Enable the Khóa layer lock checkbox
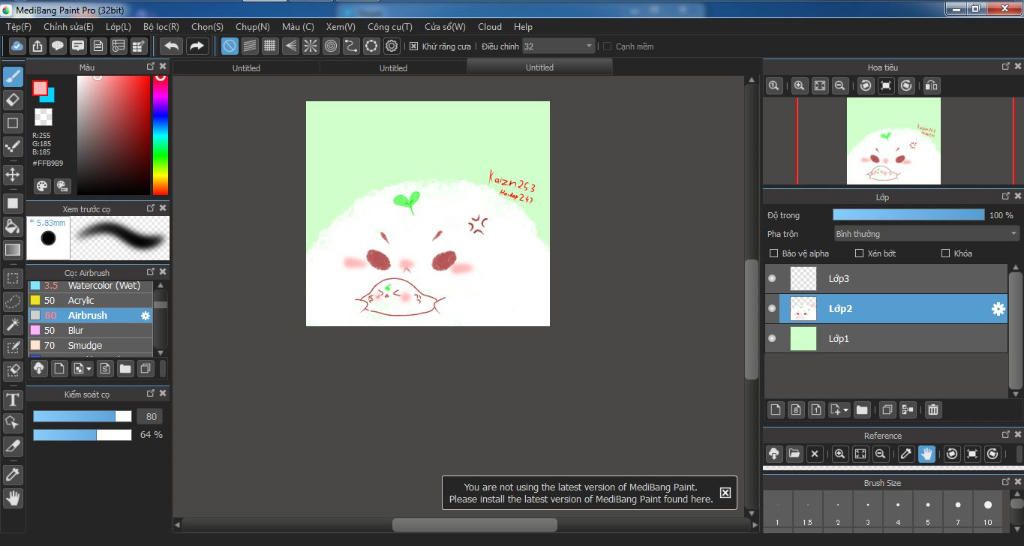 point(945,253)
